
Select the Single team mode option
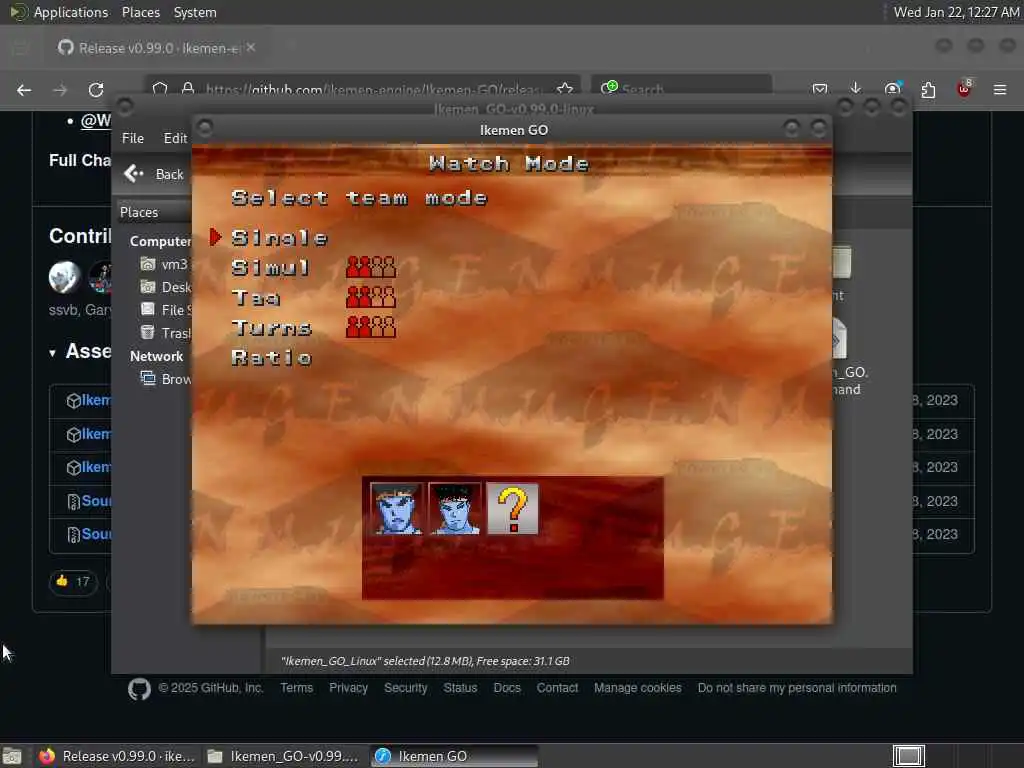click(280, 238)
